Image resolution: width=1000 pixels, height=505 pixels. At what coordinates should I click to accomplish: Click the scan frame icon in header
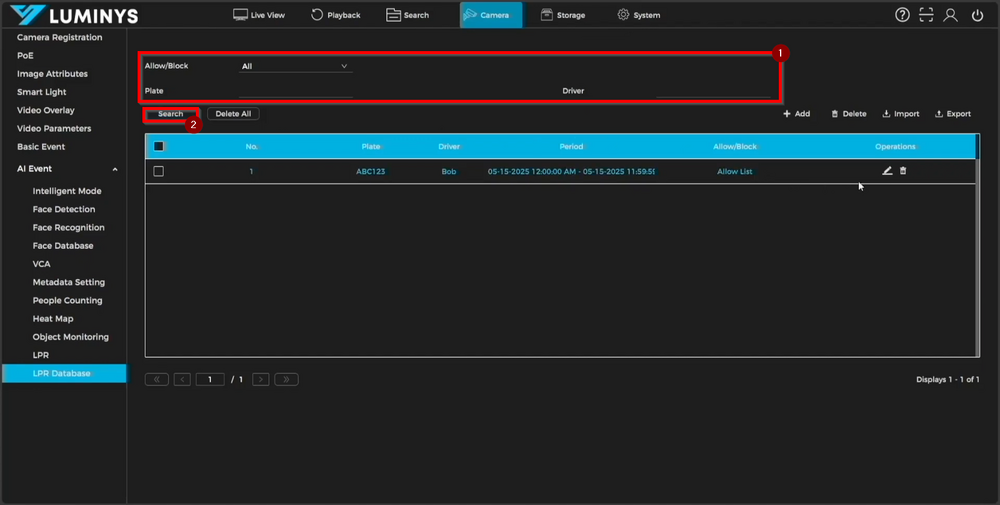[x=927, y=15]
